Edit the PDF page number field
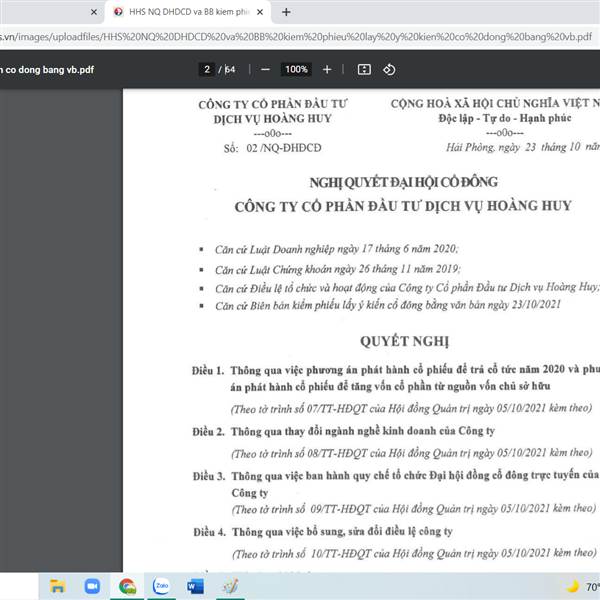Screen dimensions: 600x600 [207, 69]
